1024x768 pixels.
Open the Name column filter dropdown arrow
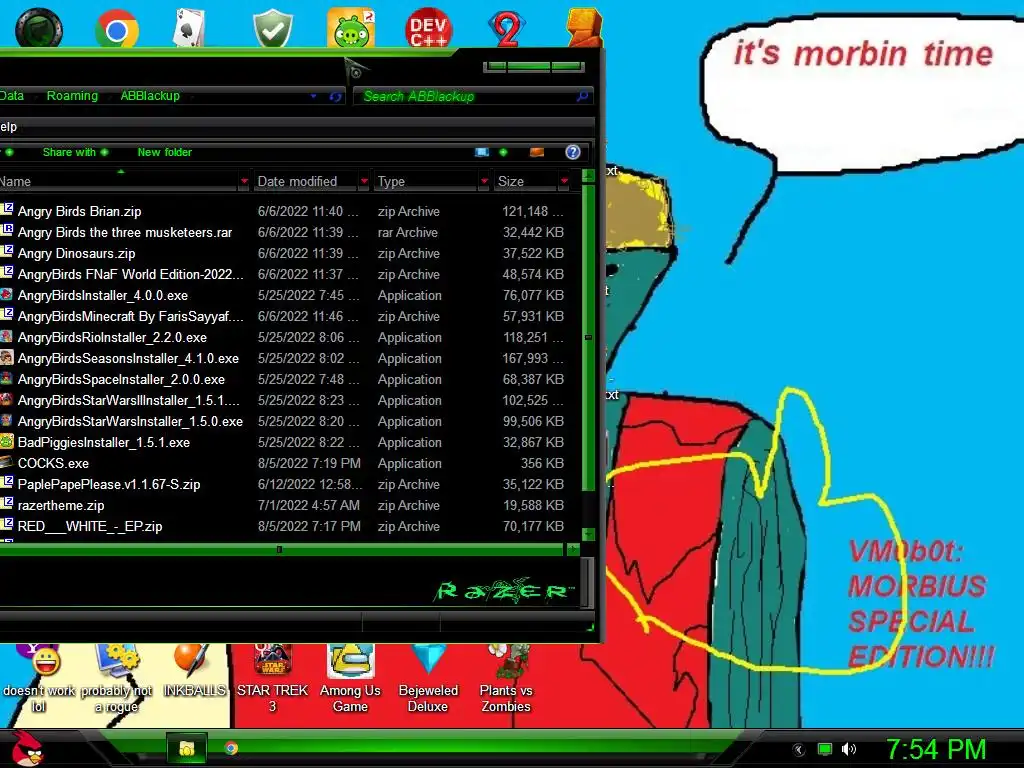tap(244, 181)
